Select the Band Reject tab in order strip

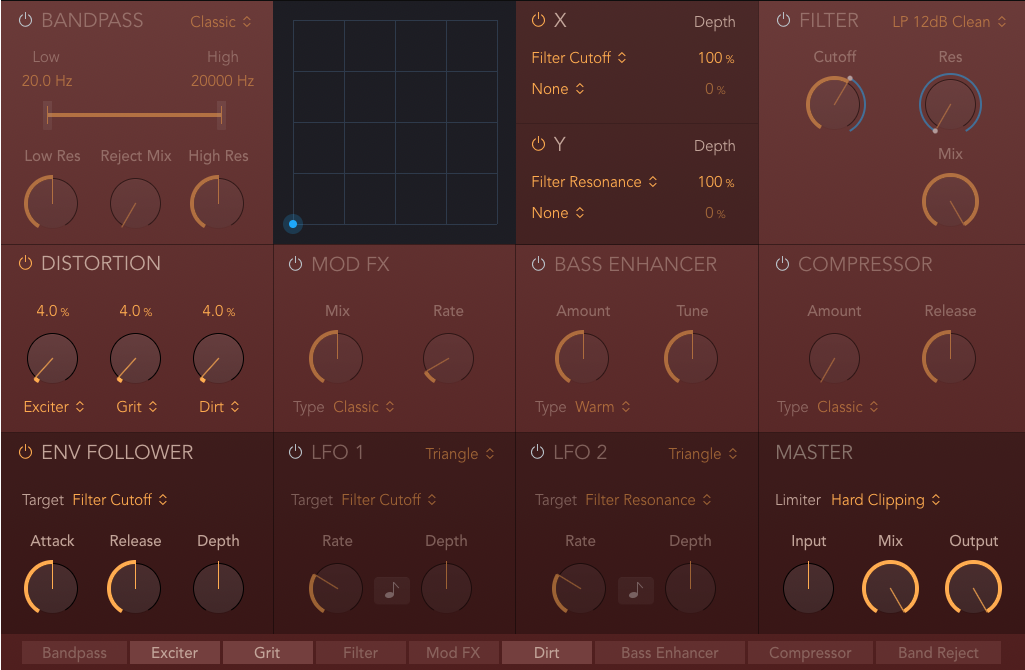pos(938,652)
